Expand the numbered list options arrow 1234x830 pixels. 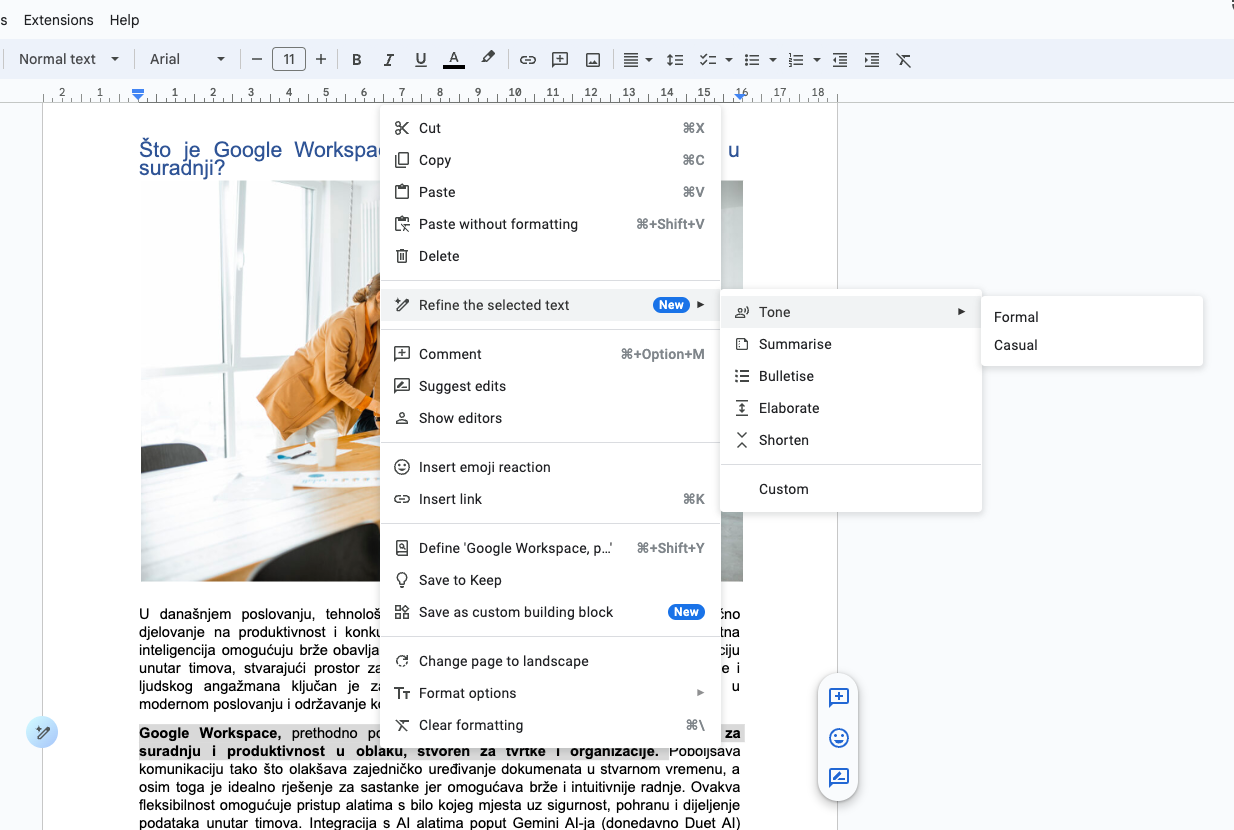817,60
